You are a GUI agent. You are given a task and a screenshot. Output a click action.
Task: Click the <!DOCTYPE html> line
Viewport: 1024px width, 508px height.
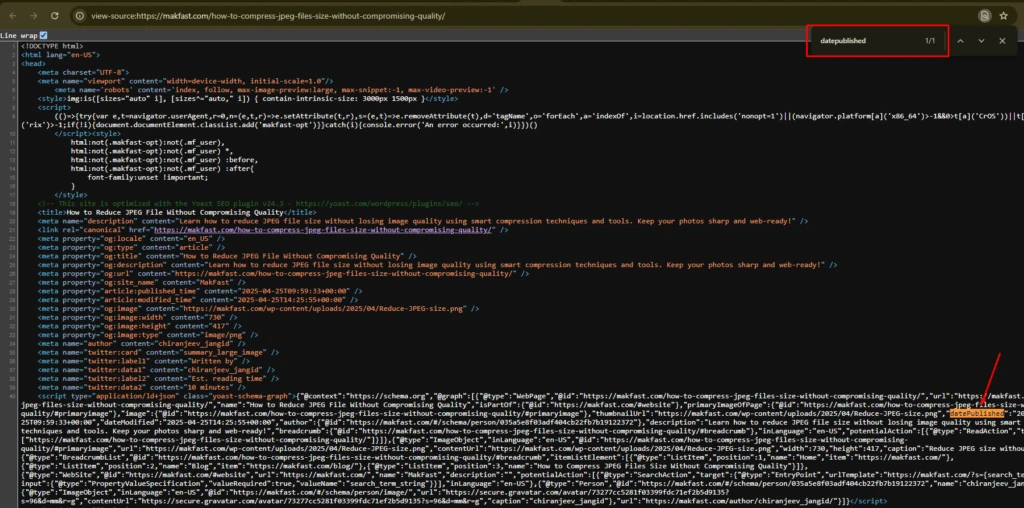(52, 46)
